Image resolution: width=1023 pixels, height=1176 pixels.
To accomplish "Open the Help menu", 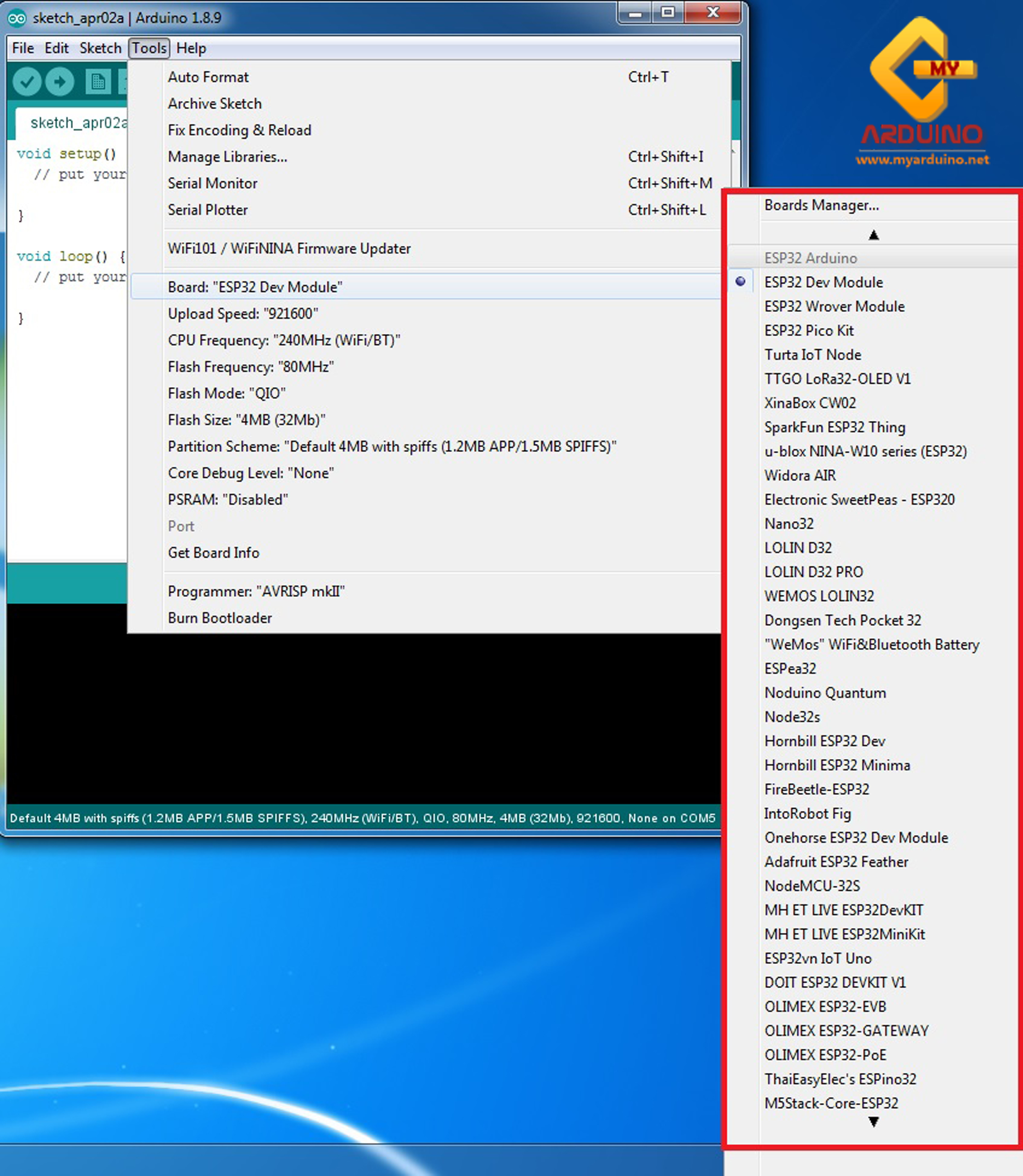I will pyautogui.click(x=191, y=48).
